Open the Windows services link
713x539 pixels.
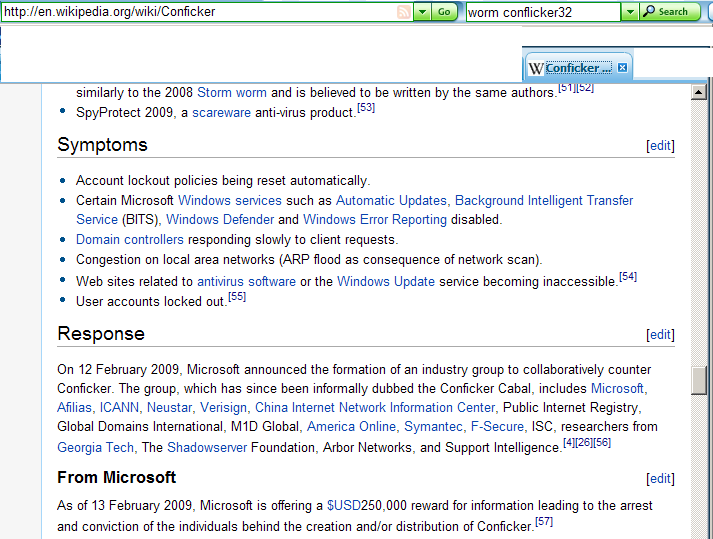tap(230, 201)
